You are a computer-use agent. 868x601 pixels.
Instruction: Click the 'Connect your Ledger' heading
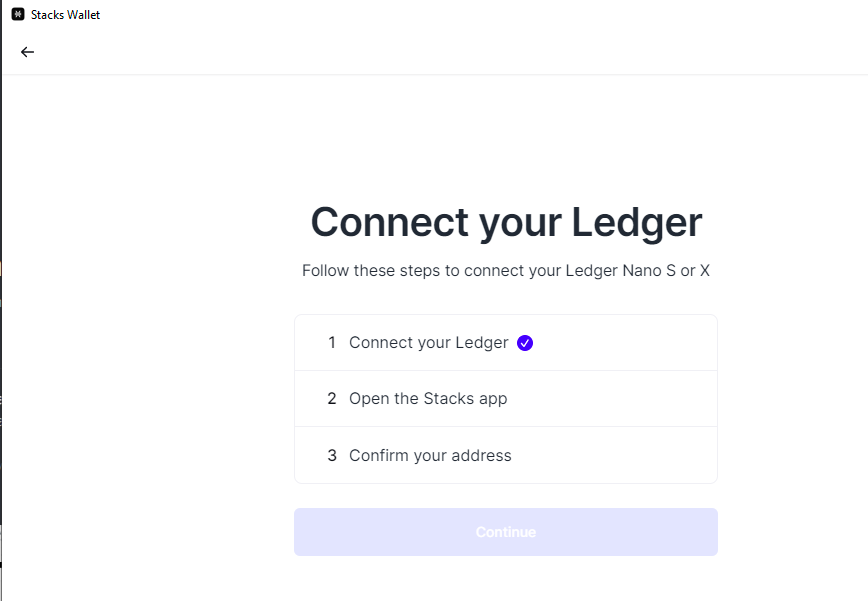[506, 222]
